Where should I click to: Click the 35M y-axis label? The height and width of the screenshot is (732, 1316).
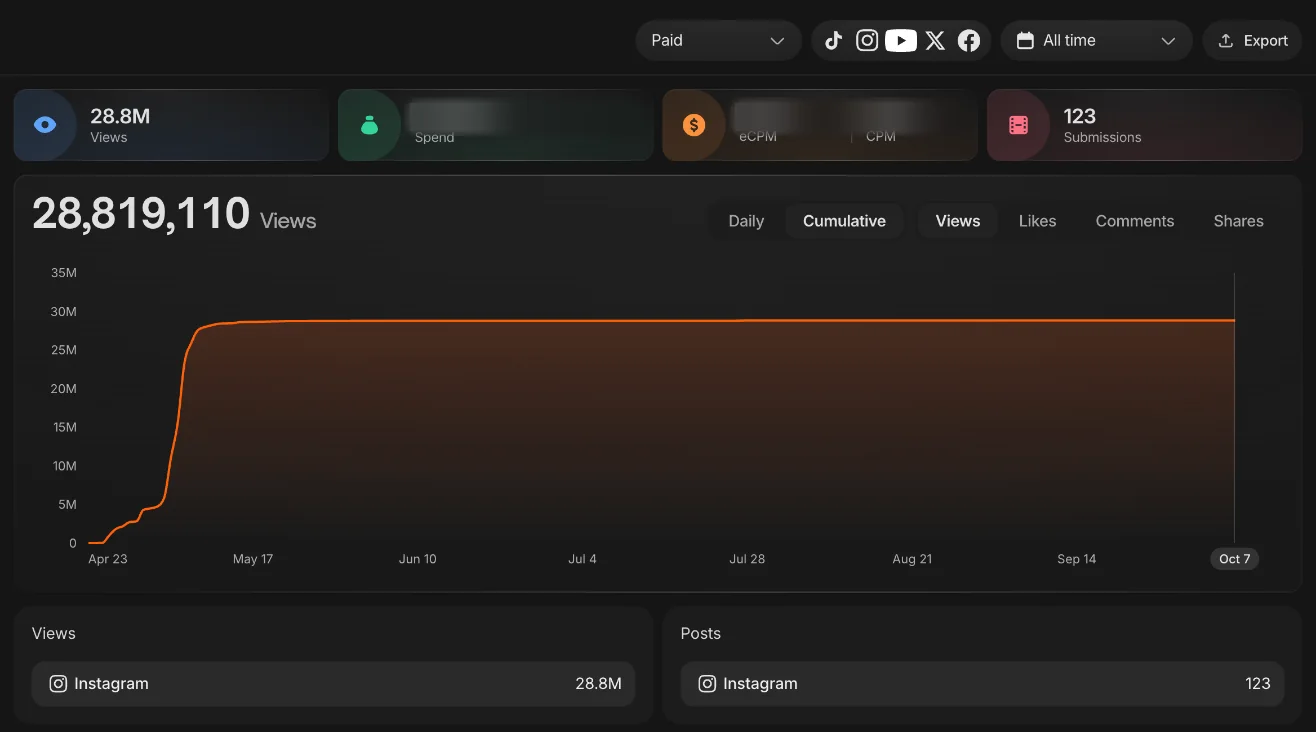pyautogui.click(x=63, y=273)
